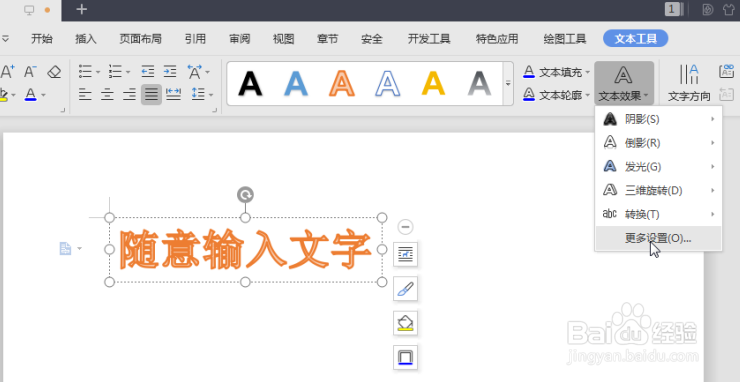Decrease paragraph indent

point(148,72)
